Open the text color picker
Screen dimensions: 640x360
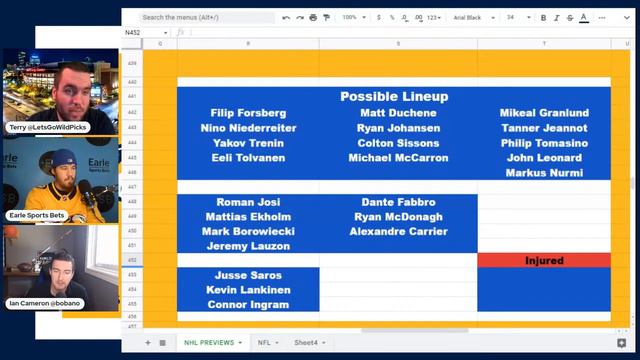coord(584,18)
